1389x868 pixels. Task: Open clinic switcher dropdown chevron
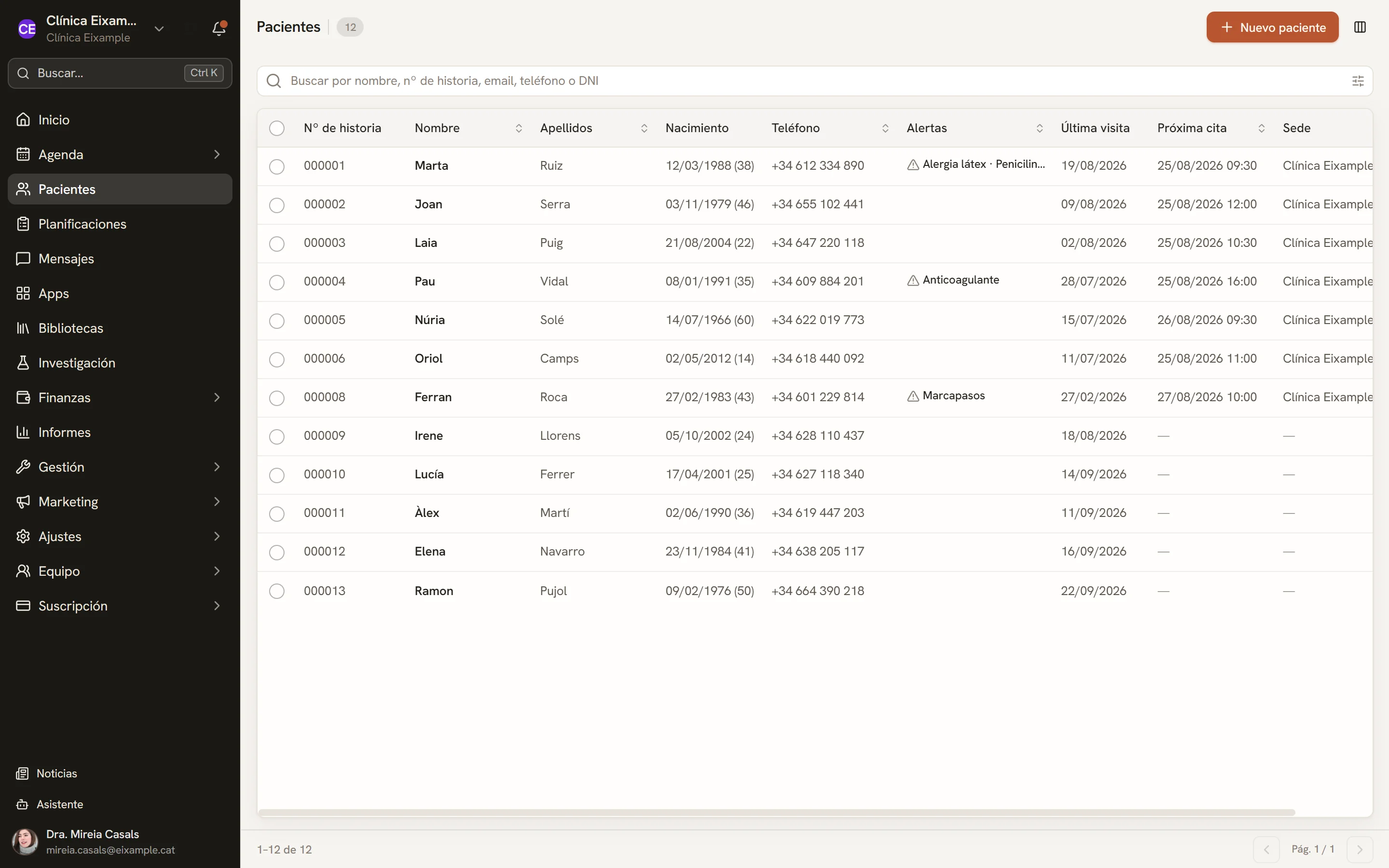point(159,29)
